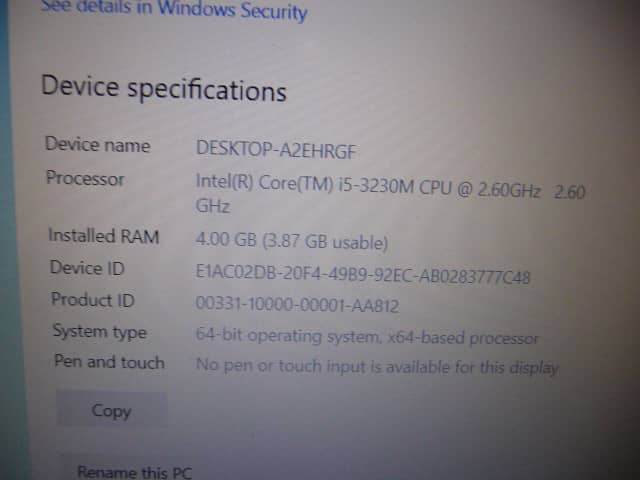Screen dimensions: 640x480
Task: Select the 4.00 GB RAM value
Action: pyautogui.click(x=226, y=240)
